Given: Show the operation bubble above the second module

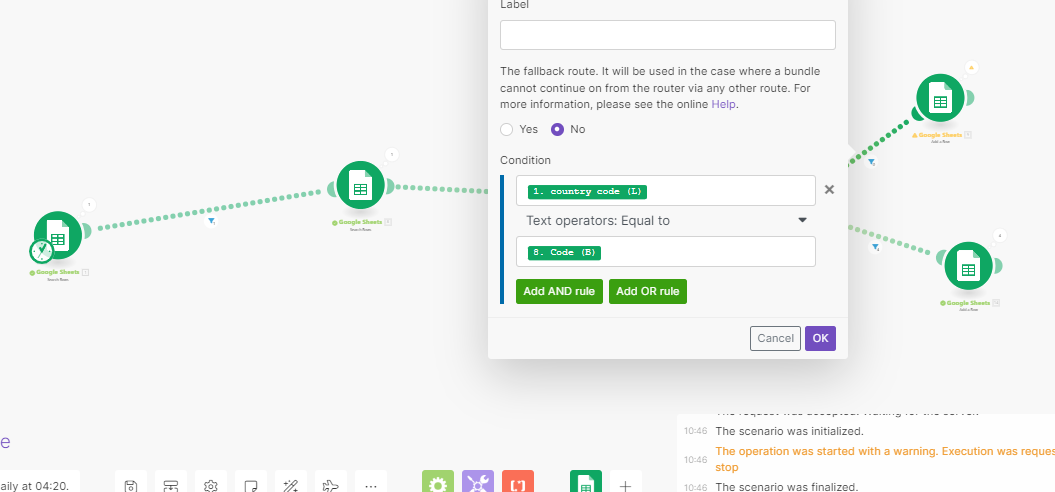Looking at the screenshot, I should click(392, 155).
